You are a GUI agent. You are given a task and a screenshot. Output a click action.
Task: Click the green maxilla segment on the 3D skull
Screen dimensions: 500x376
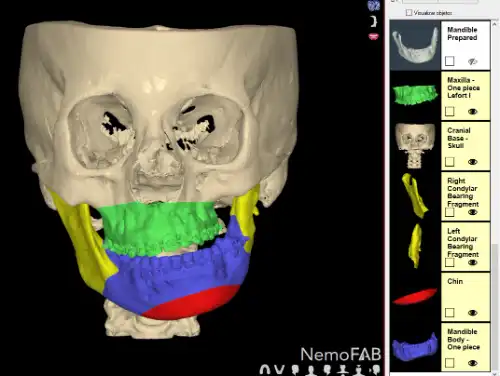point(160,227)
